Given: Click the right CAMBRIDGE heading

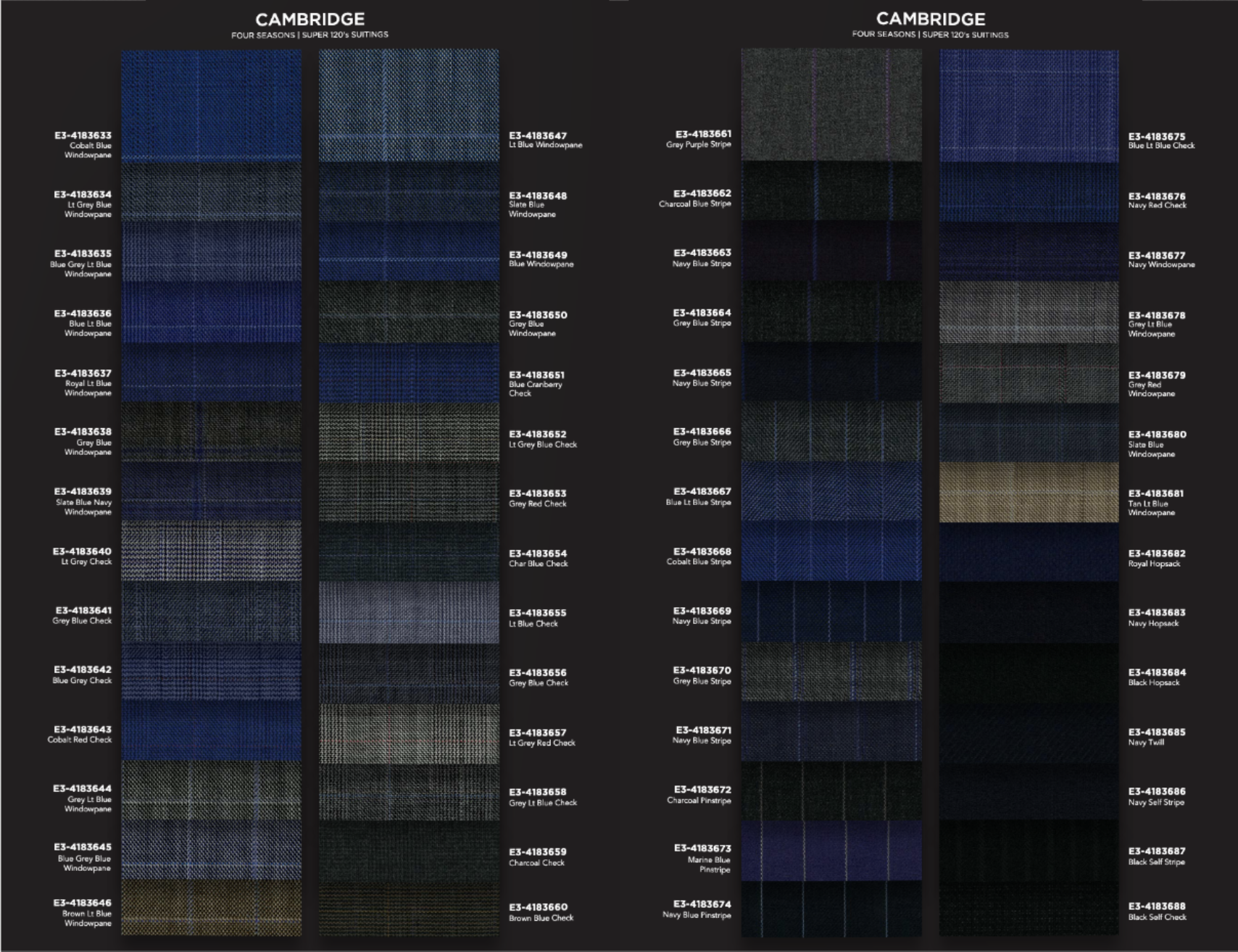Looking at the screenshot, I should click(x=931, y=19).
